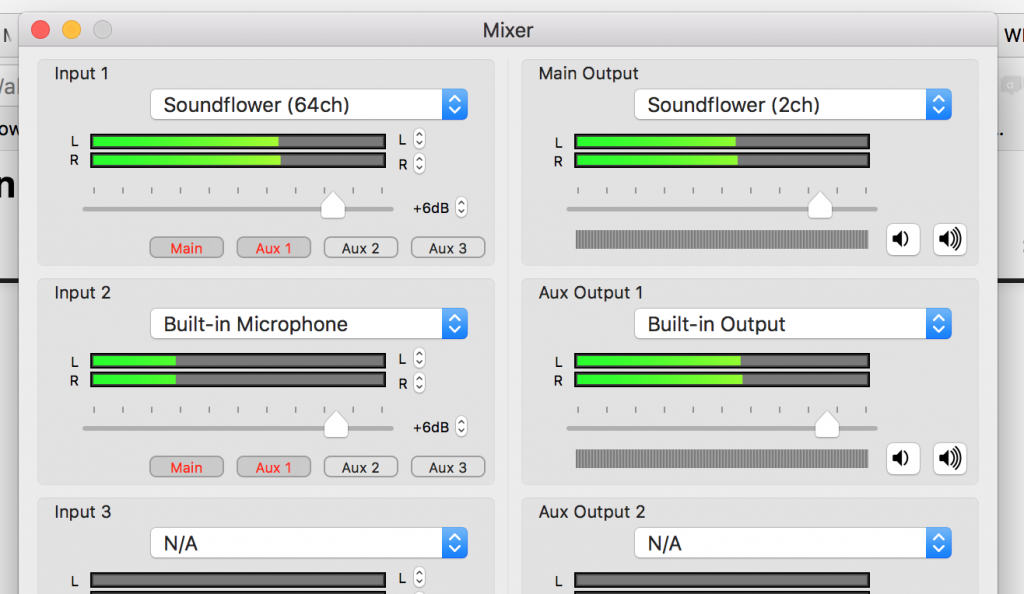1024x594 pixels.
Task: Open Input 1 Soundflower (64ch) device dropdown
Action: pyautogui.click(x=309, y=104)
